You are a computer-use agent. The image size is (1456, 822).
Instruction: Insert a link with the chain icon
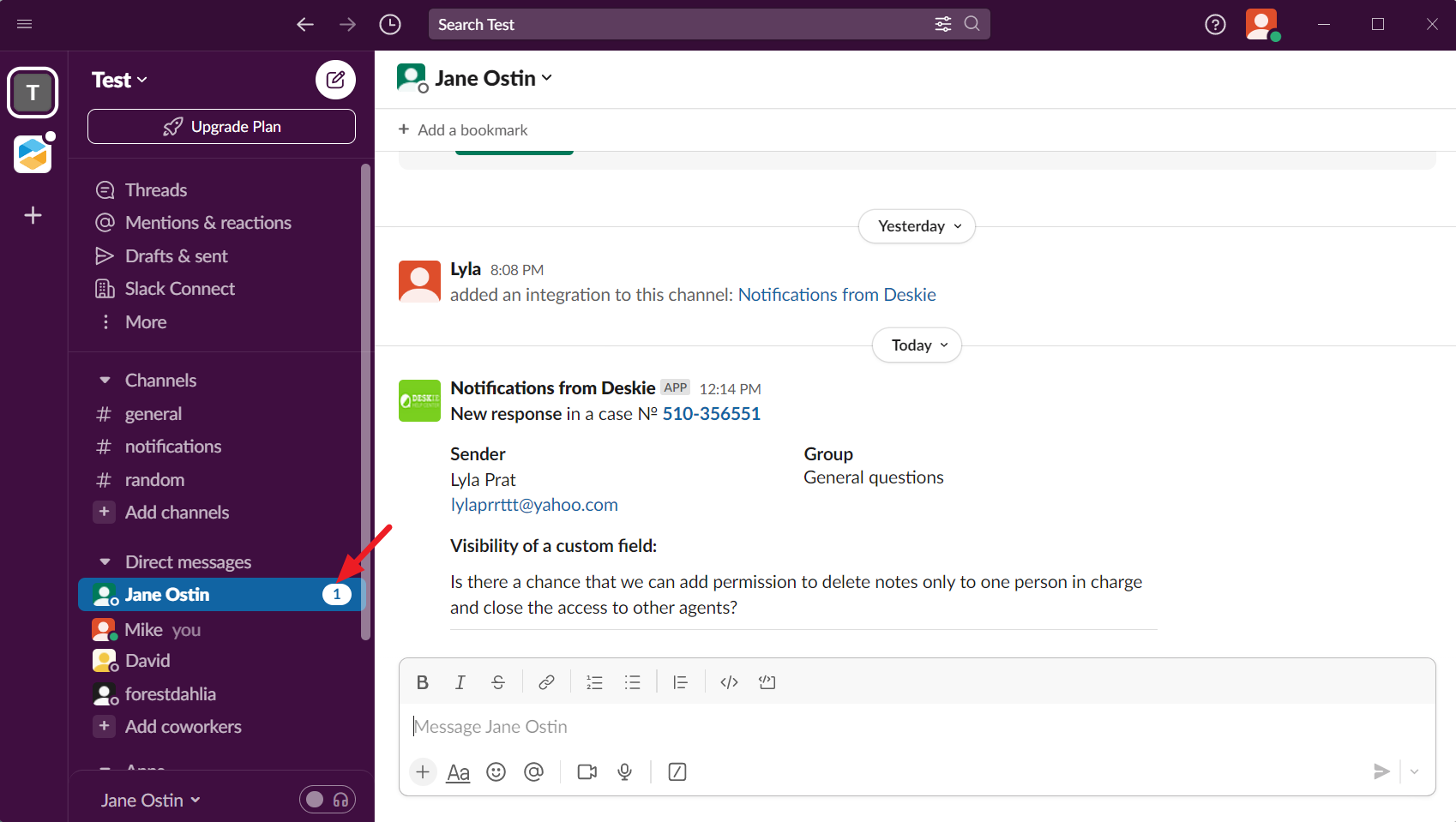(546, 682)
